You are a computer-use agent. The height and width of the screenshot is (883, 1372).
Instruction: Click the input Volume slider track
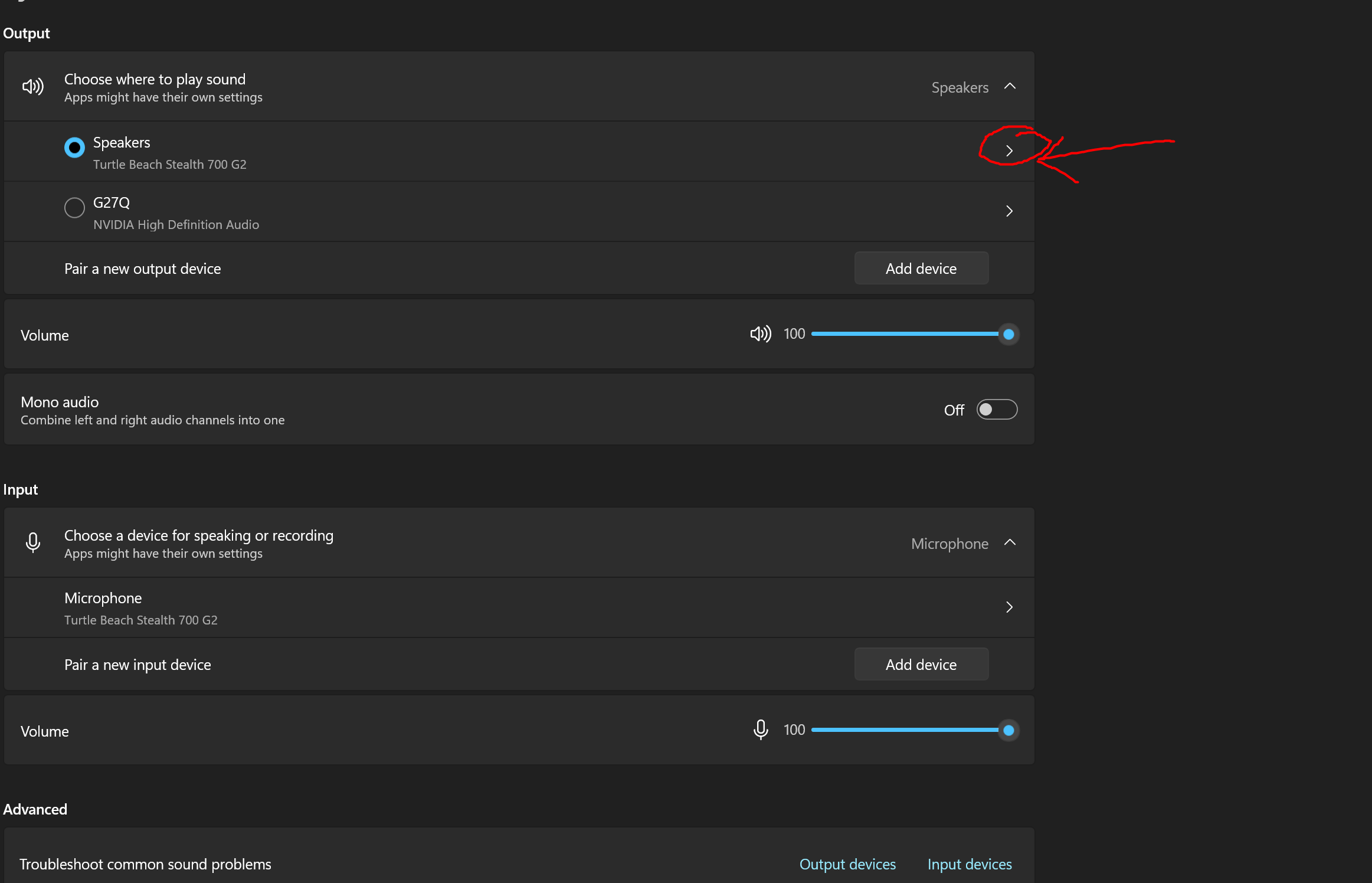(903, 730)
